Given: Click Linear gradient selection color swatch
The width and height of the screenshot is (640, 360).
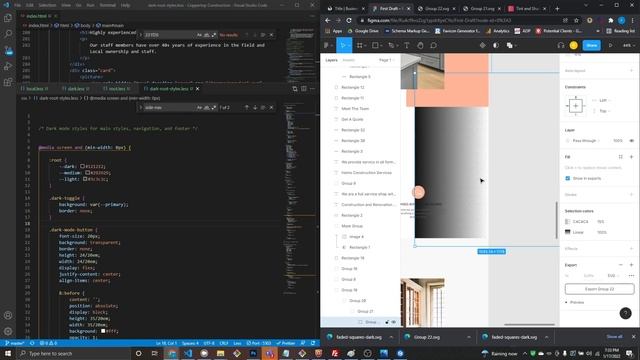Looking at the screenshot, I should [x=567, y=232].
